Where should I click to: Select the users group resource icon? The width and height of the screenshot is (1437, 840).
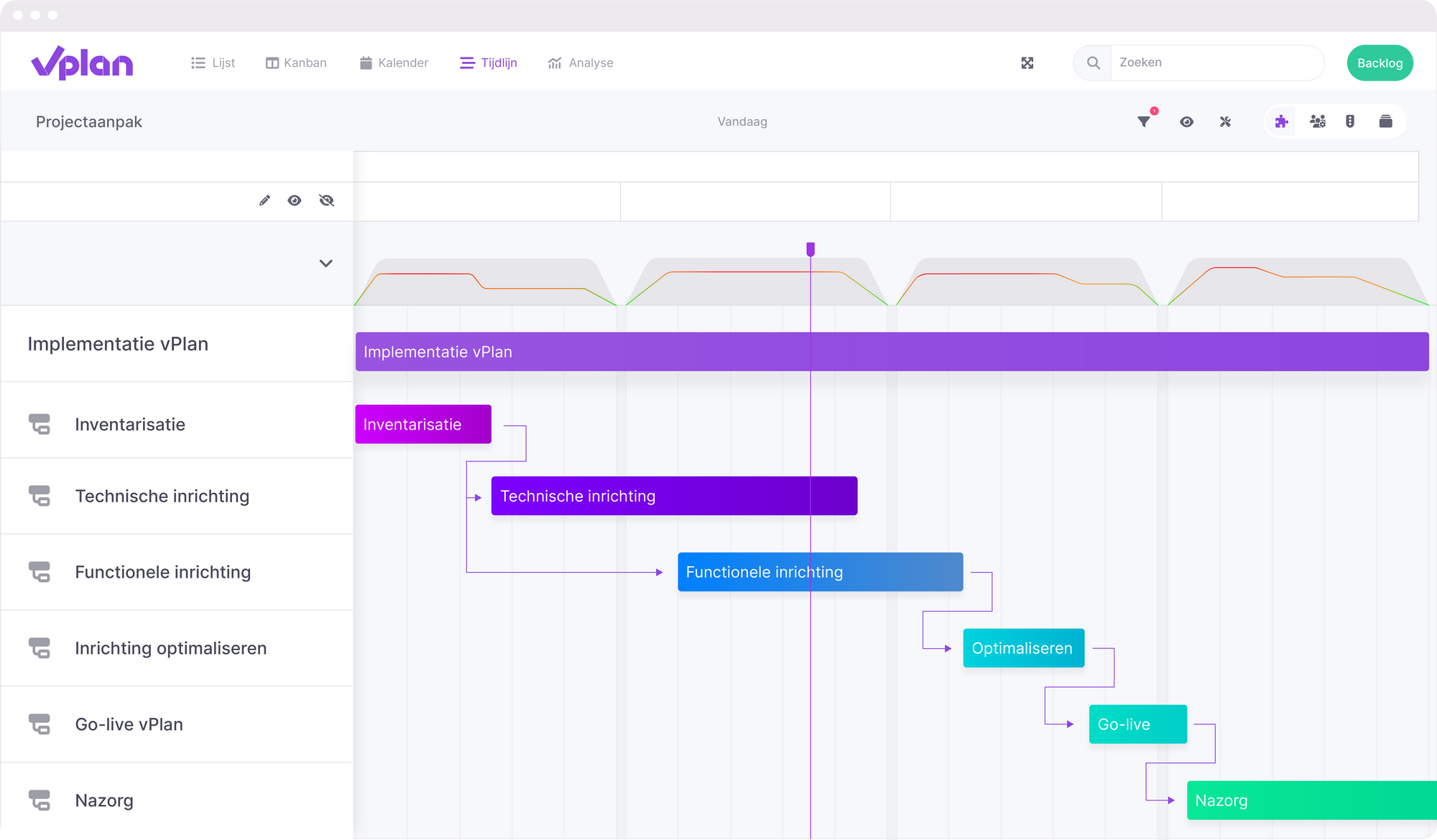(x=1318, y=121)
